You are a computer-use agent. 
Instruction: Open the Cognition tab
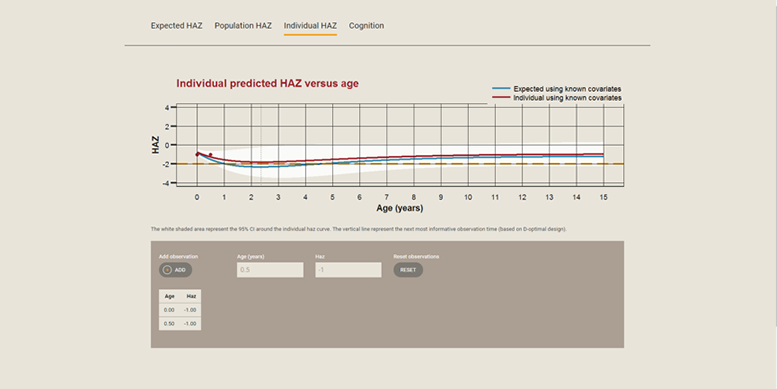point(366,26)
